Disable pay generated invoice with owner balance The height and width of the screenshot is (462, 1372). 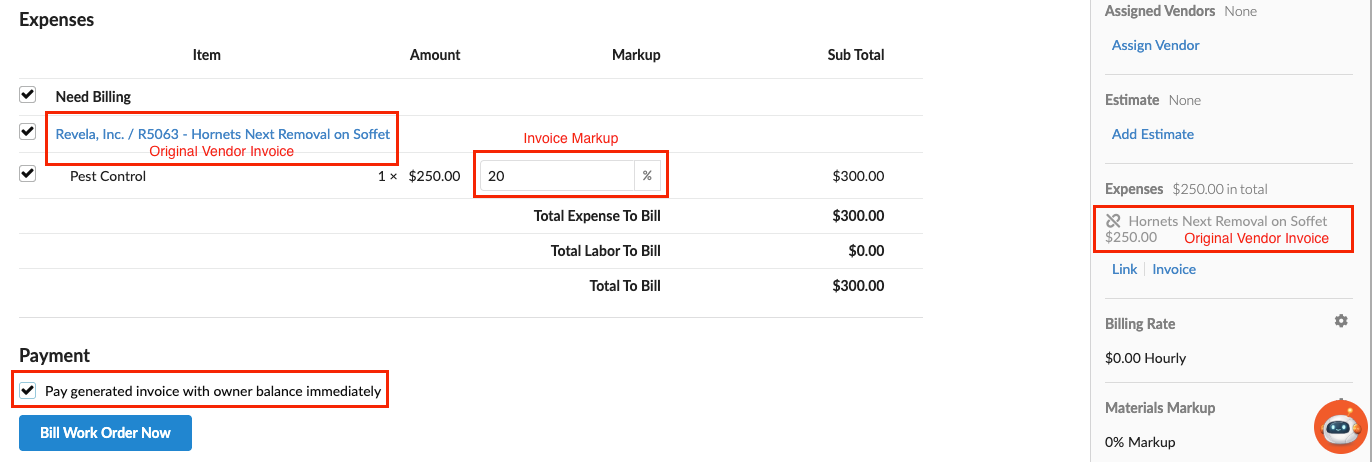[28, 390]
